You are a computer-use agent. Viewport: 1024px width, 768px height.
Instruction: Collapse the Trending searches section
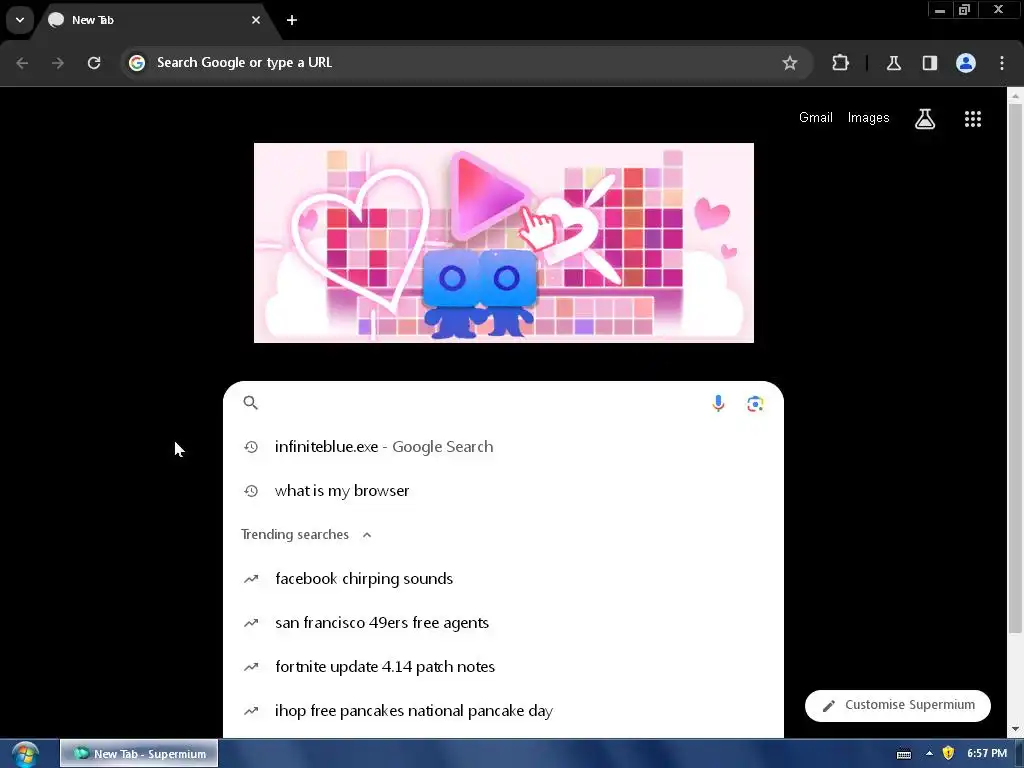click(367, 535)
